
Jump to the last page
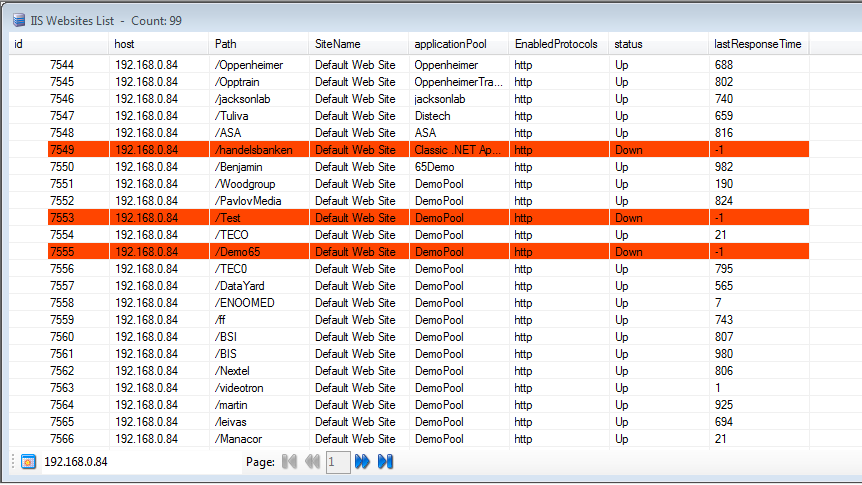pyautogui.click(x=385, y=462)
